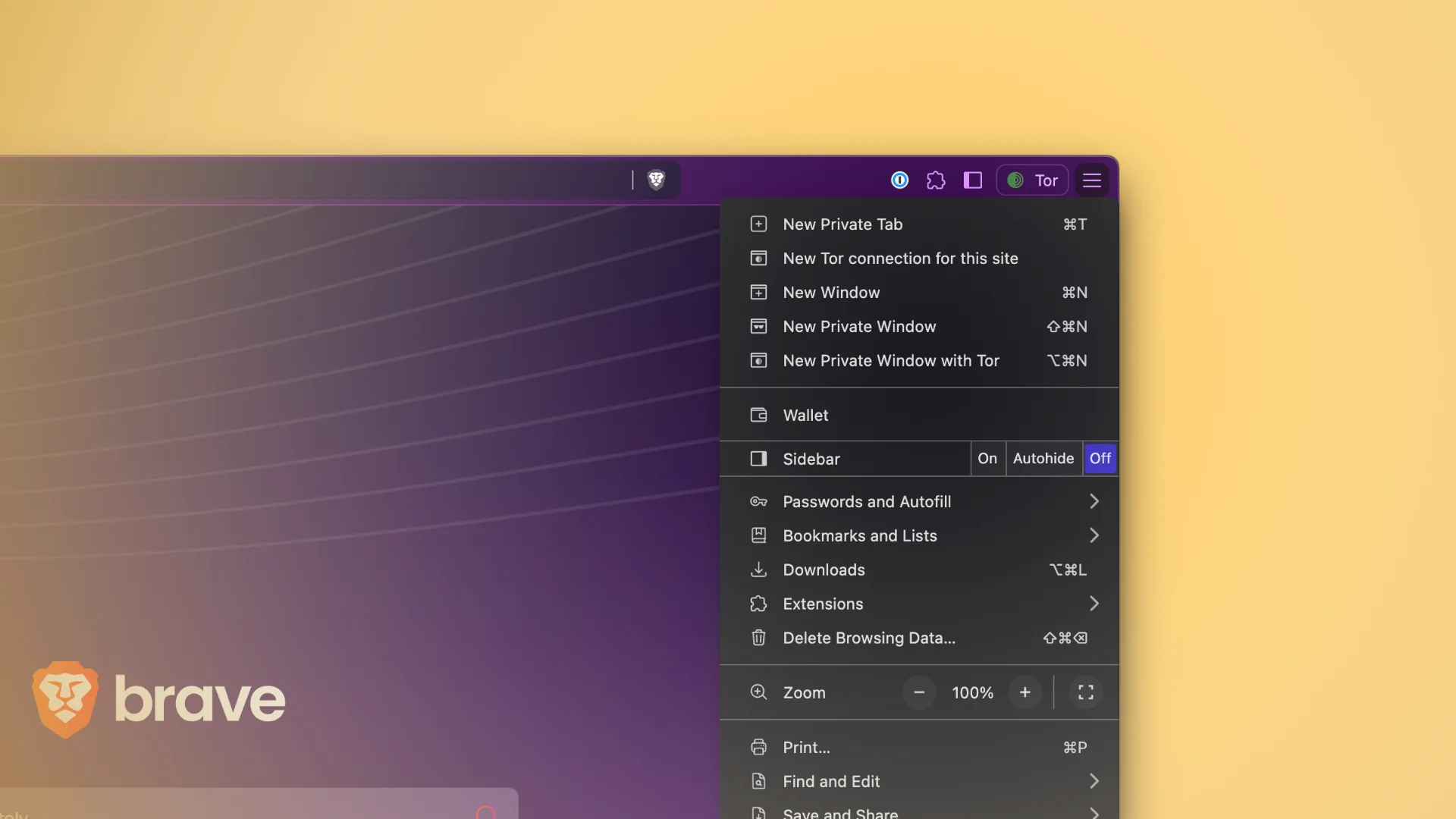This screenshot has height=819, width=1456.
Task: Click the trash icon for Delete Browsing Data
Action: click(758, 638)
